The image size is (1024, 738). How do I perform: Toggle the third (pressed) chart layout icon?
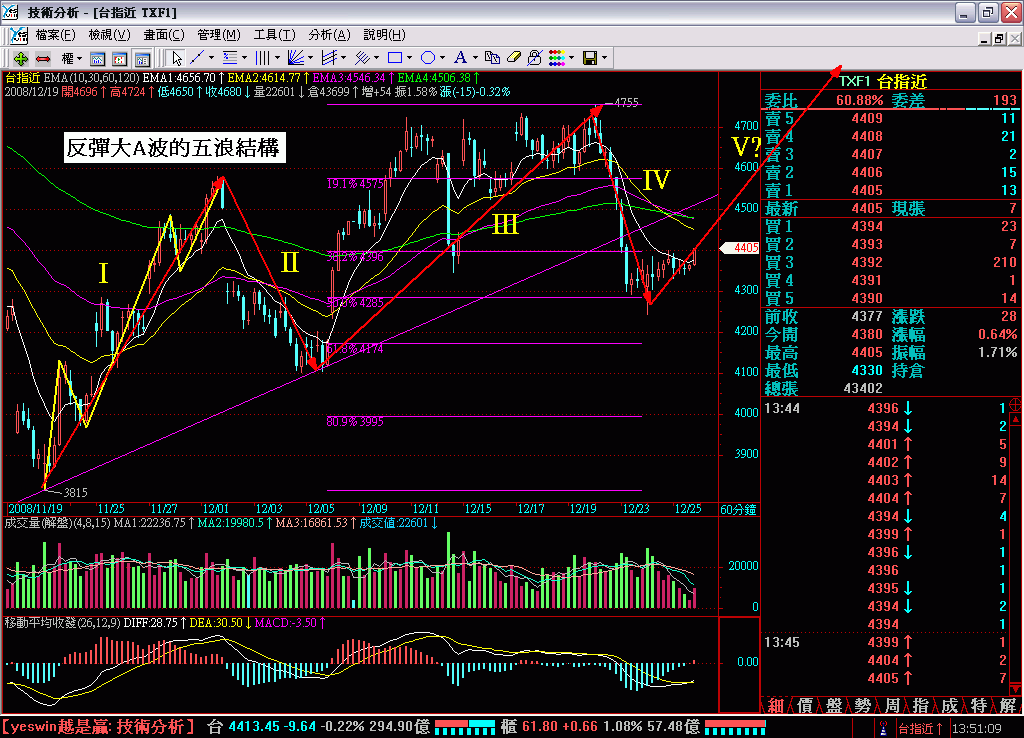(142, 59)
